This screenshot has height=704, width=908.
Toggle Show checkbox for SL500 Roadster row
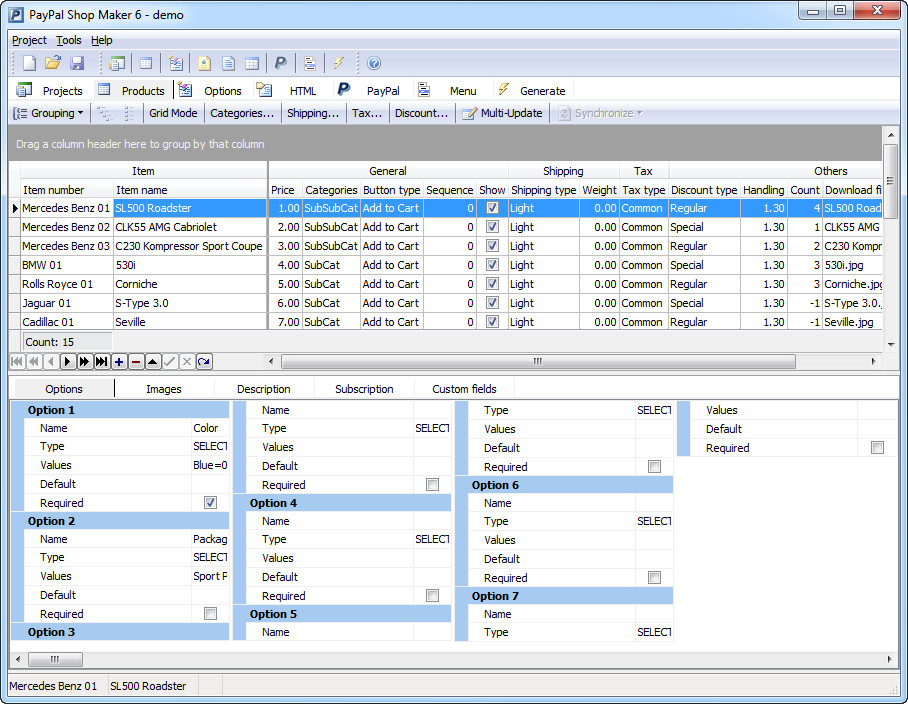492,208
